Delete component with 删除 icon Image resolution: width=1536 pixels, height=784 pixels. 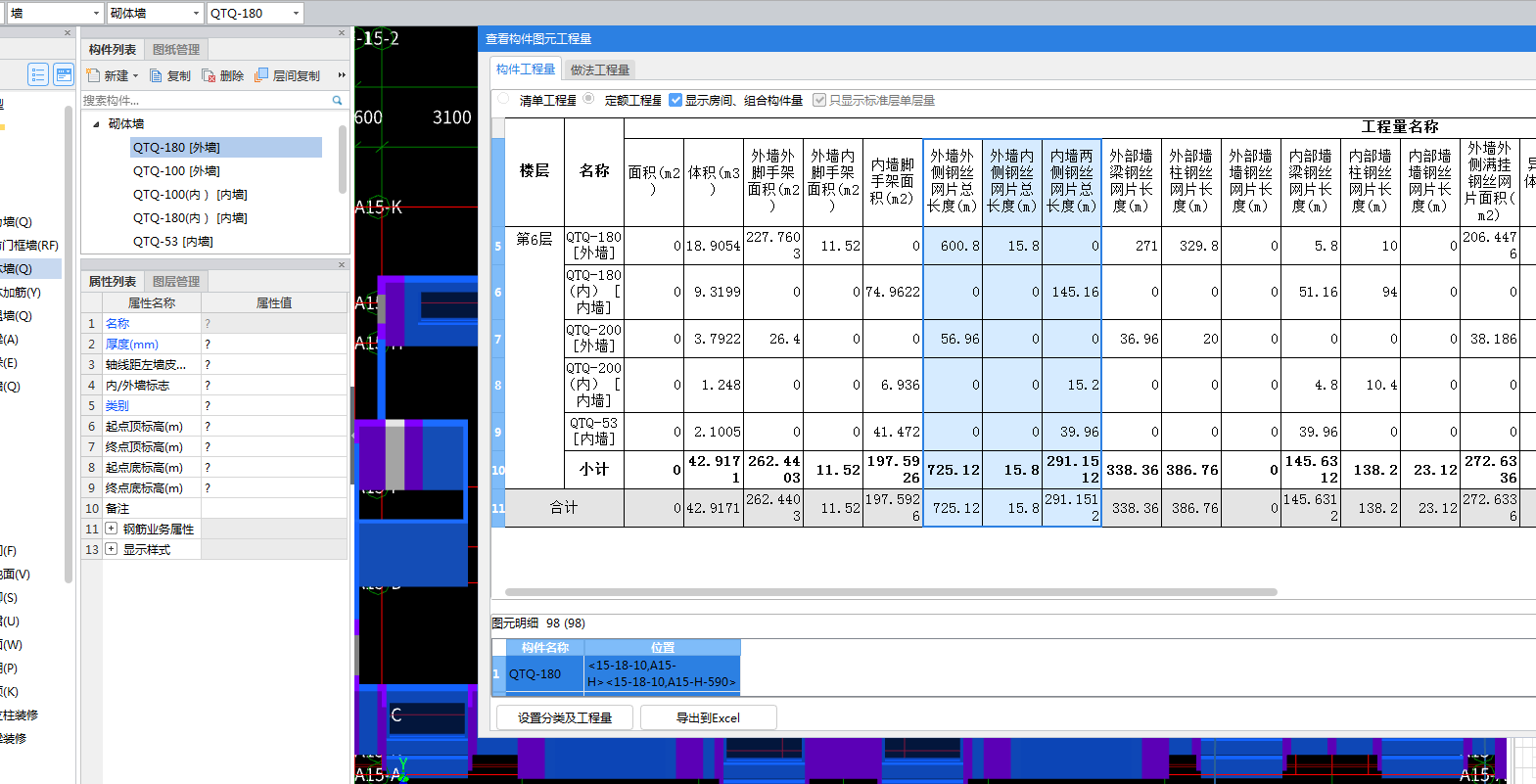click(x=209, y=75)
